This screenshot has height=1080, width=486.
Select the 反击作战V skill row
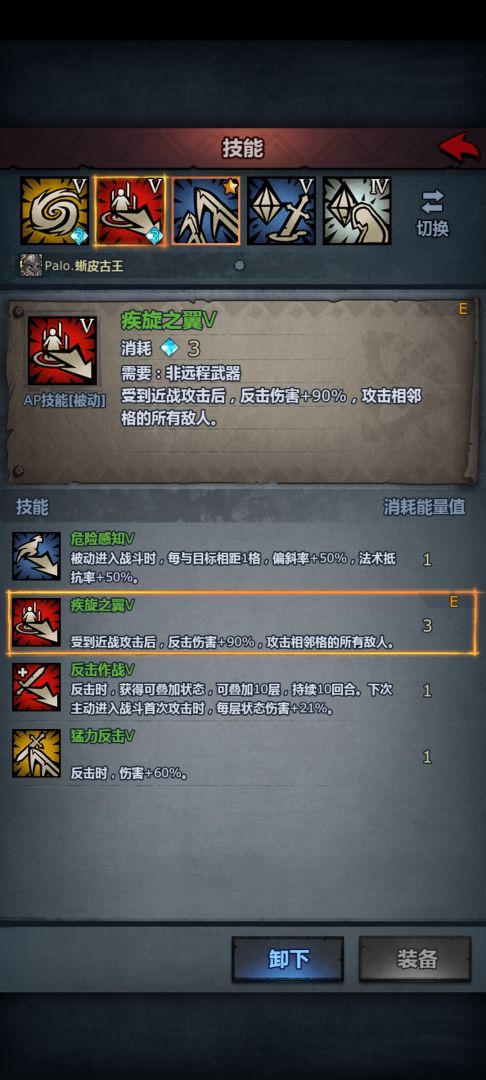[x=241, y=687]
